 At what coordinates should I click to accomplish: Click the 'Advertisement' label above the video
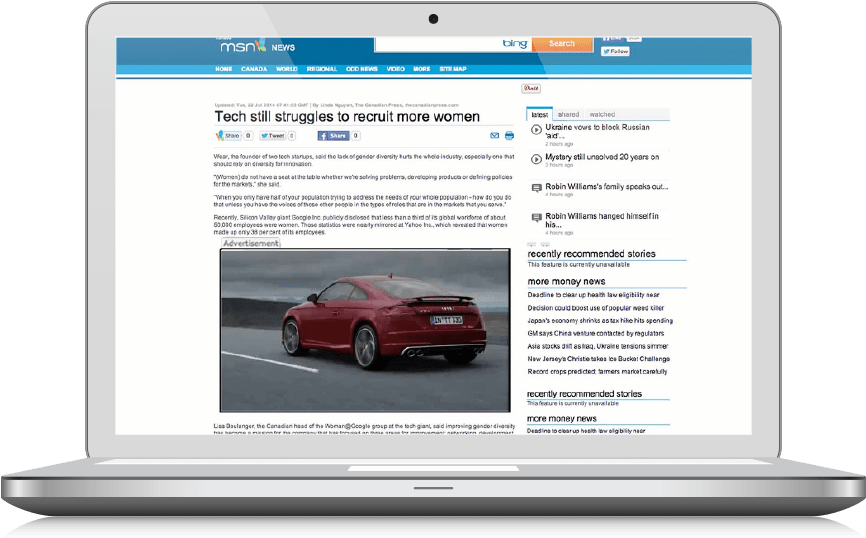[x=251, y=243]
